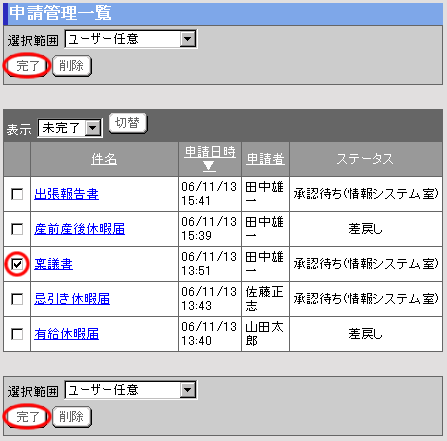Check the 出張報告書 row checkbox
This screenshot has height=441, width=447.
[17, 194]
